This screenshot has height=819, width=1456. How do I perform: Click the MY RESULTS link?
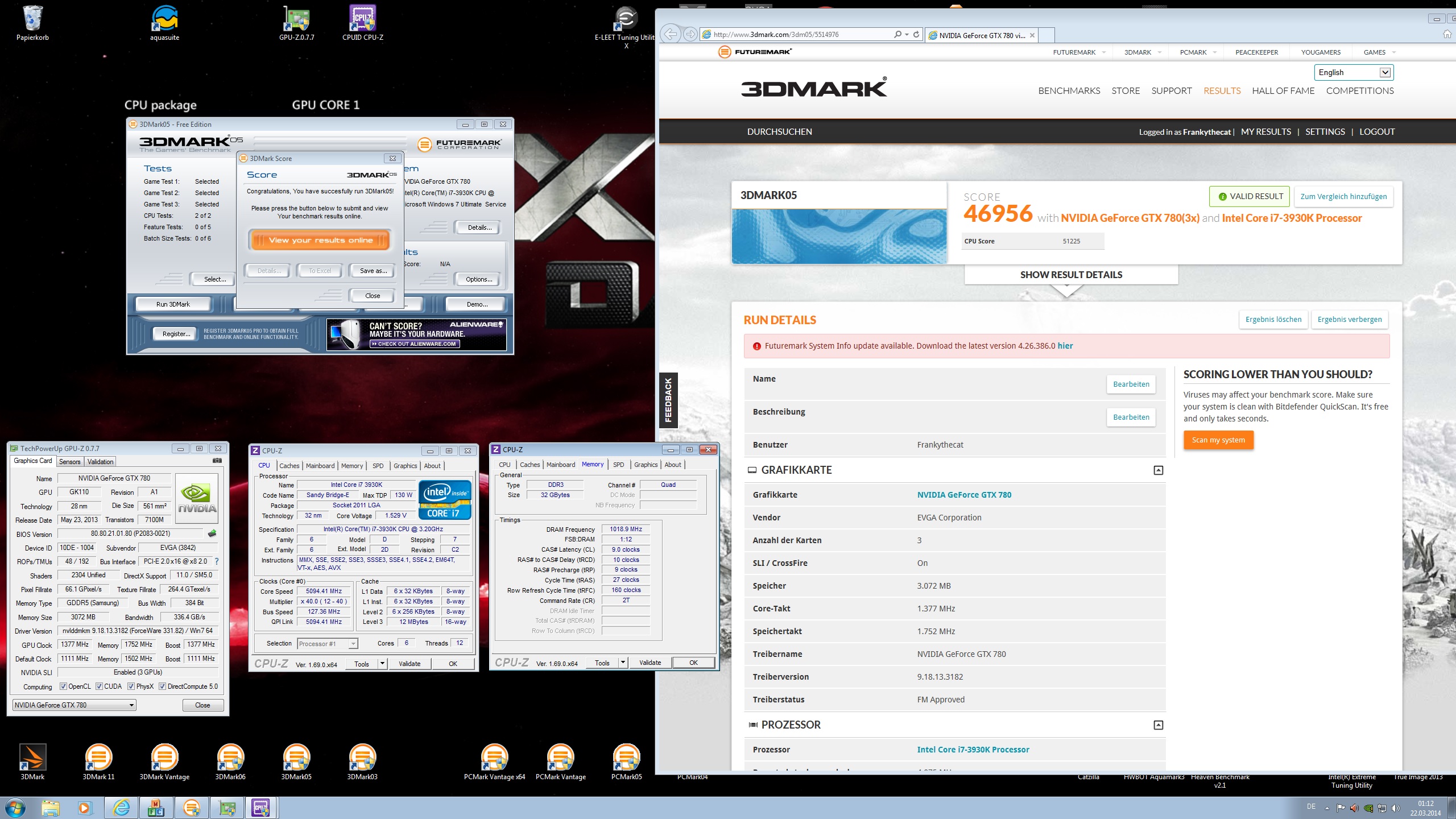click(x=1266, y=132)
